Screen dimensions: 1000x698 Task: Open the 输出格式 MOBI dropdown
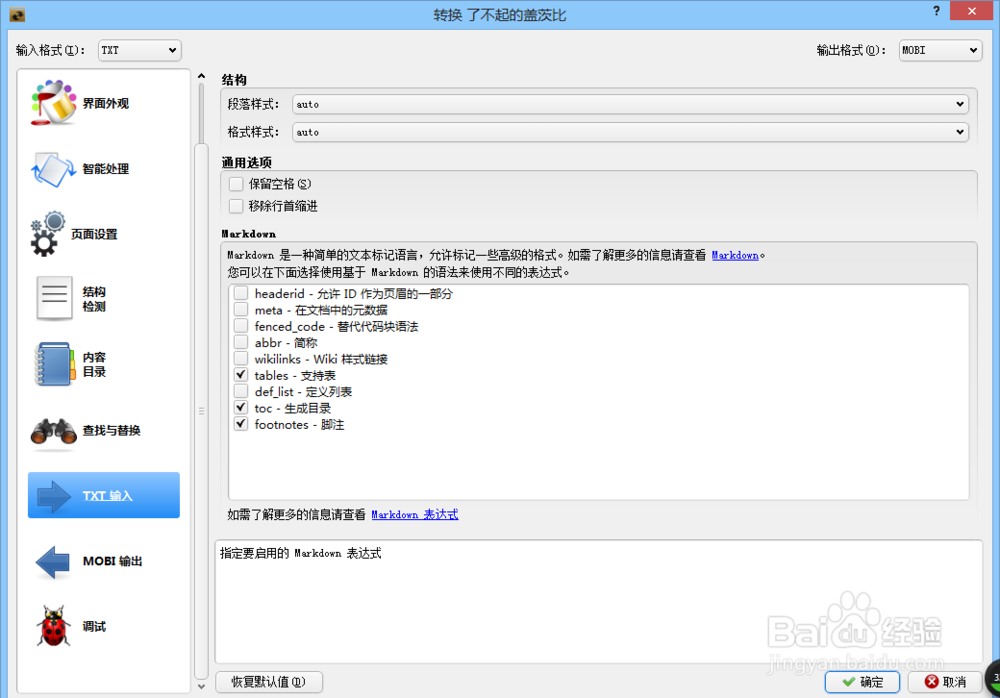click(x=940, y=50)
